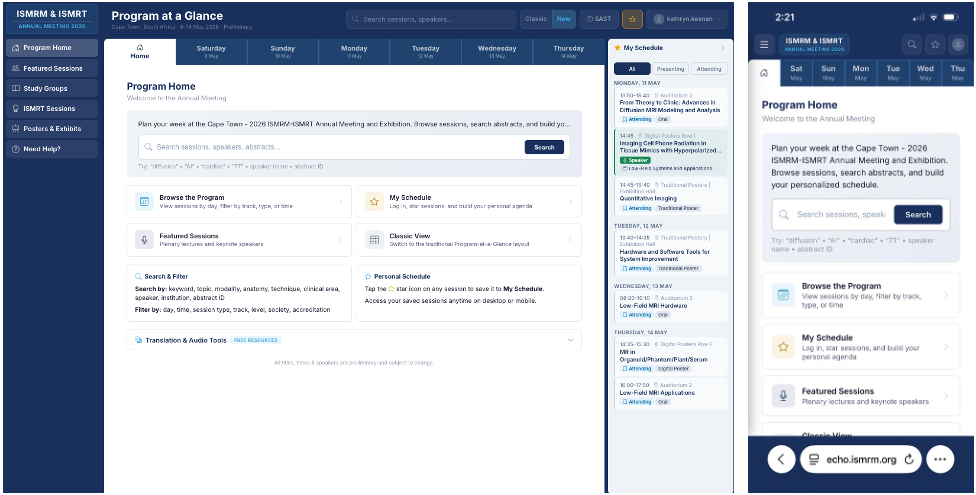Switch to Classic view toggle
The width and height of the screenshot is (976, 495).
point(536,19)
